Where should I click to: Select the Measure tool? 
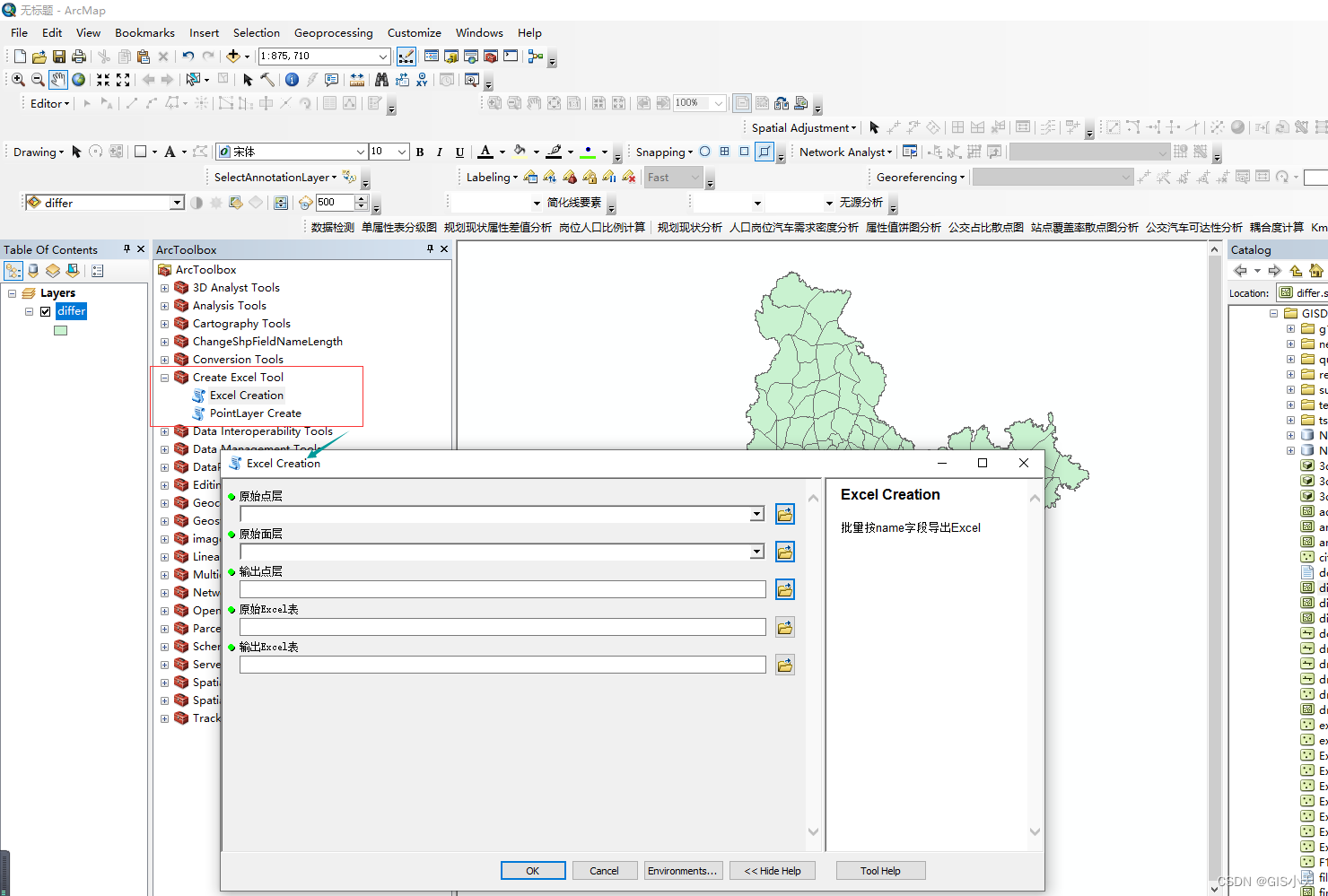point(356,79)
